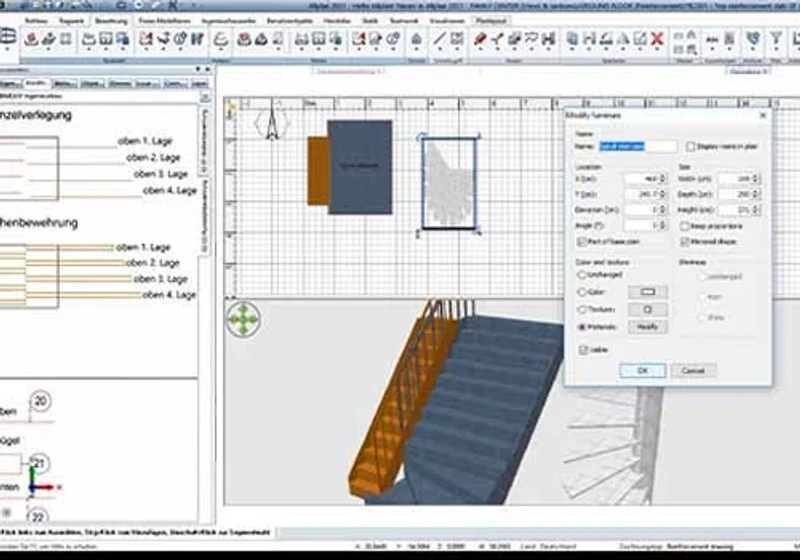Click the opposing arrows ribbon icon
Screen dimensions: 800x560
click(712, 38)
